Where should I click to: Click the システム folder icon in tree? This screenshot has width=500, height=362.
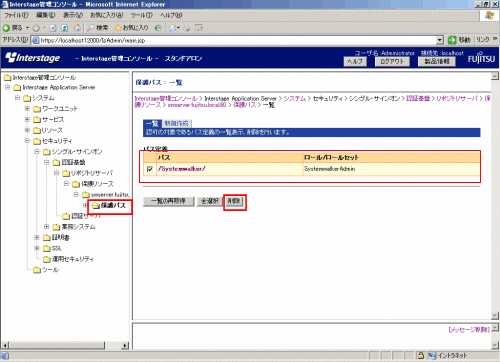[x=27, y=98]
